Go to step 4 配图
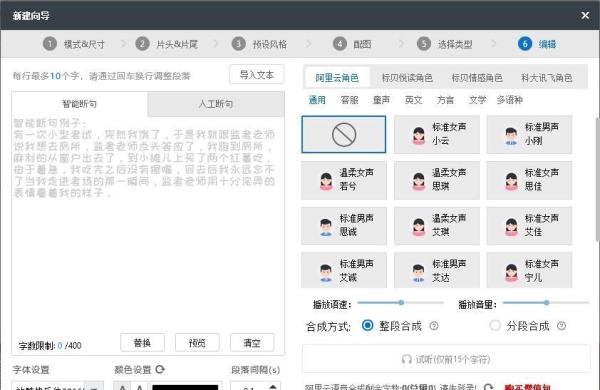The height and width of the screenshot is (390, 600). [352, 44]
